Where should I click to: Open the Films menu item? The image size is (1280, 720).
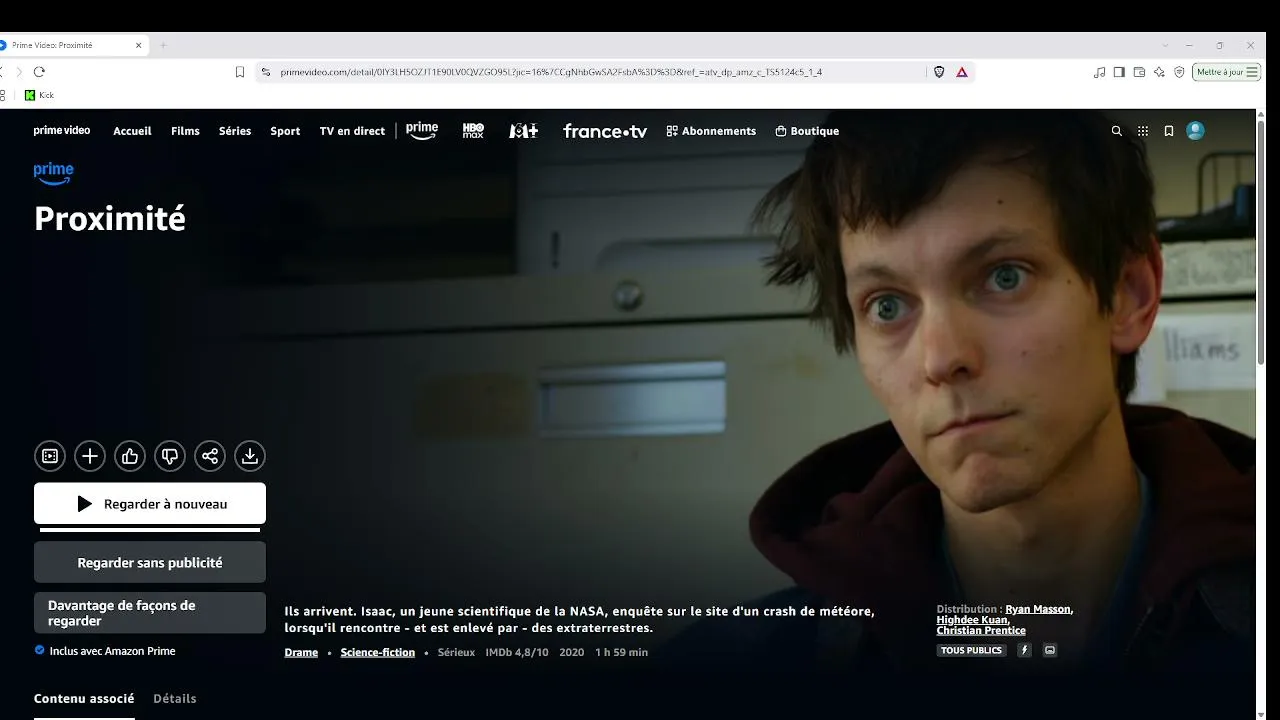pos(185,131)
